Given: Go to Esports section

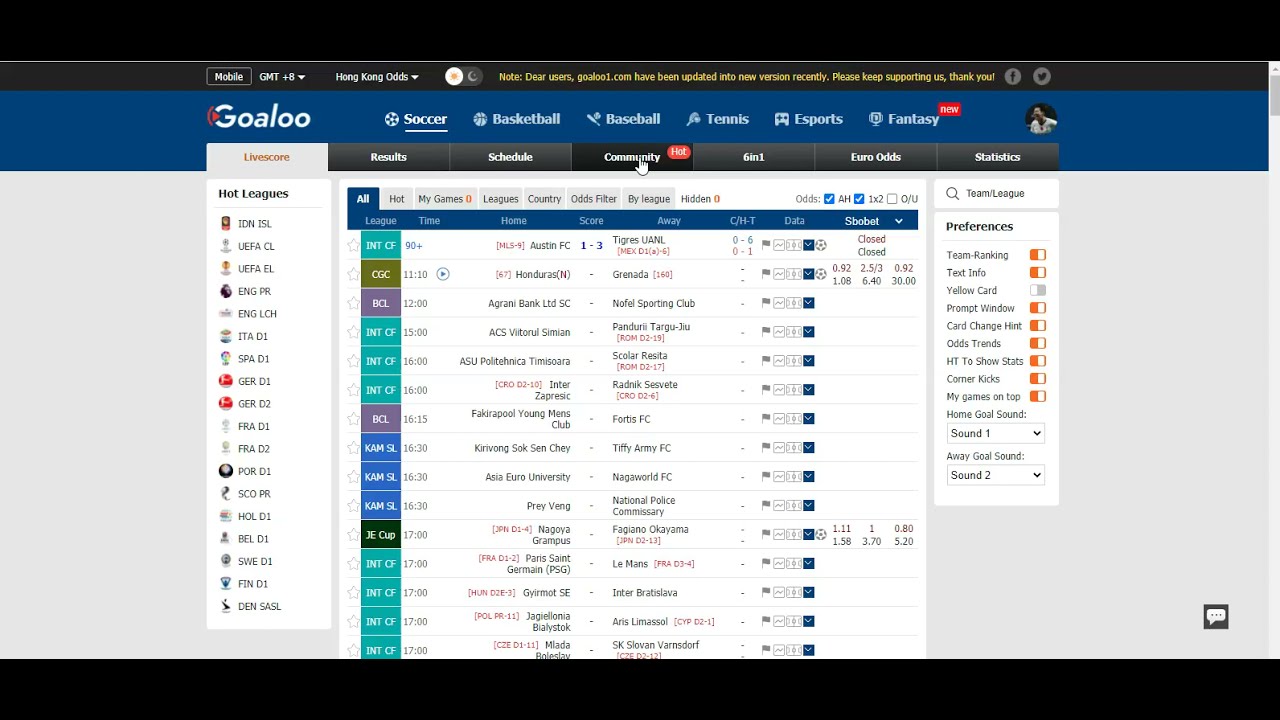Looking at the screenshot, I should [808, 119].
